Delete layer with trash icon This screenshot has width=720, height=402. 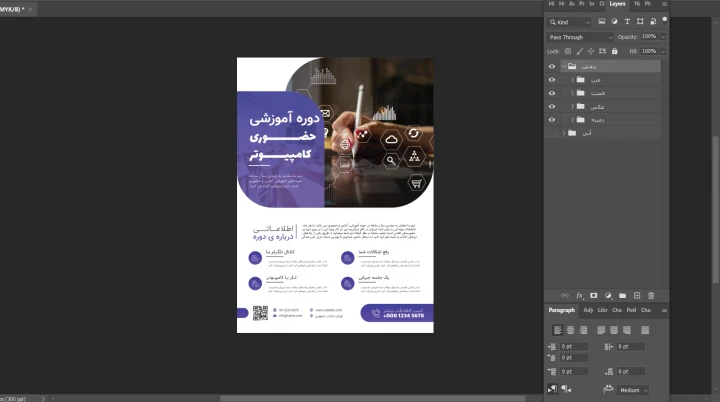pos(651,296)
